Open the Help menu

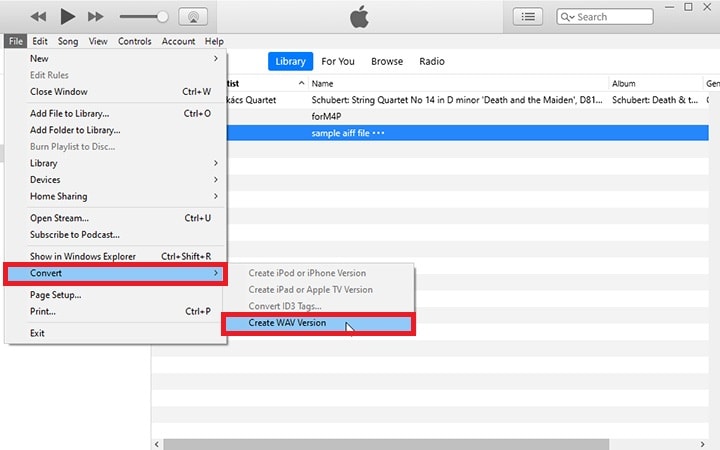[x=214, y=41]
